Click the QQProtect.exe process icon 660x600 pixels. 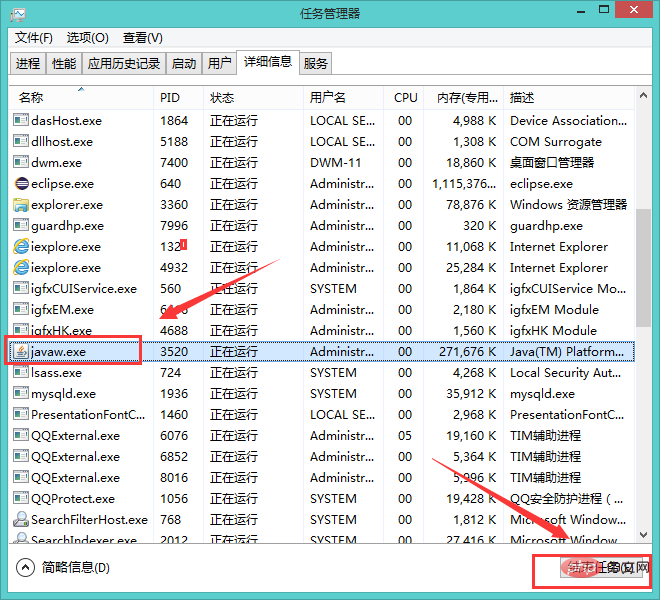(21, 499)
